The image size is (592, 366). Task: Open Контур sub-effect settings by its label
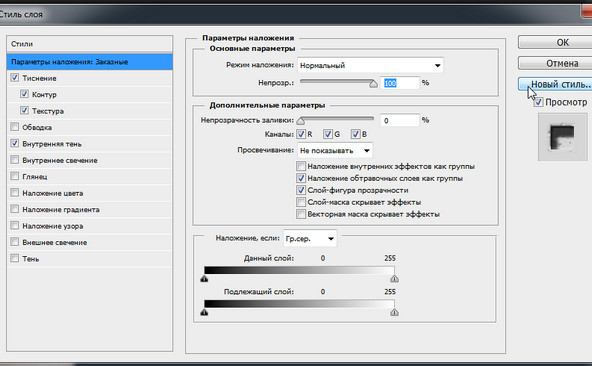click(x=44, y=94)
